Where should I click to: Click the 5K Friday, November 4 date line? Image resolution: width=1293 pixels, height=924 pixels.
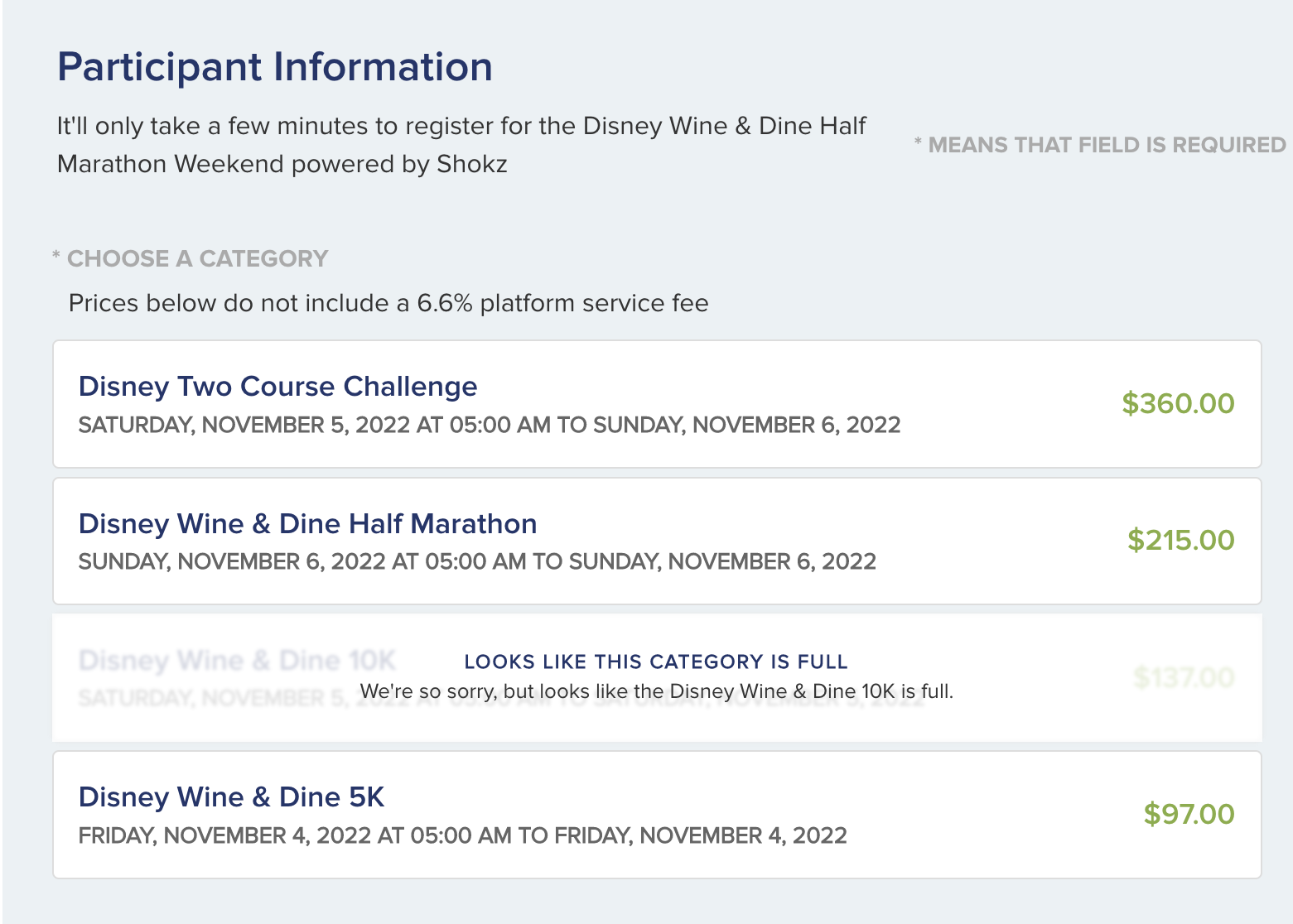[462, 835]
